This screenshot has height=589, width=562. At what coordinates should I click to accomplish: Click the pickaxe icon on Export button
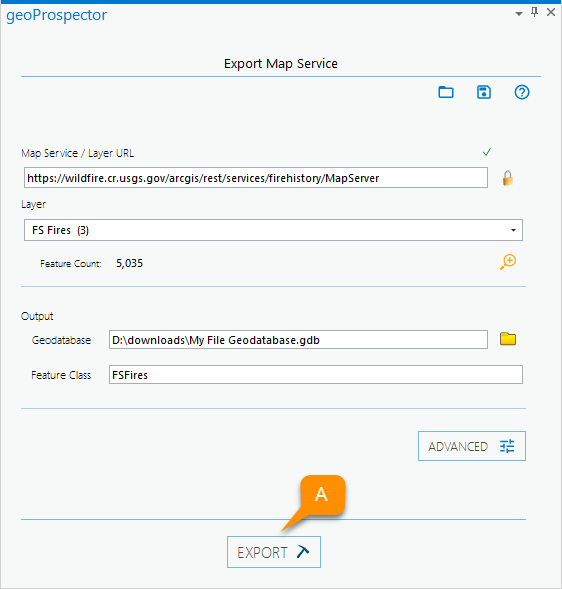[303, 551]
